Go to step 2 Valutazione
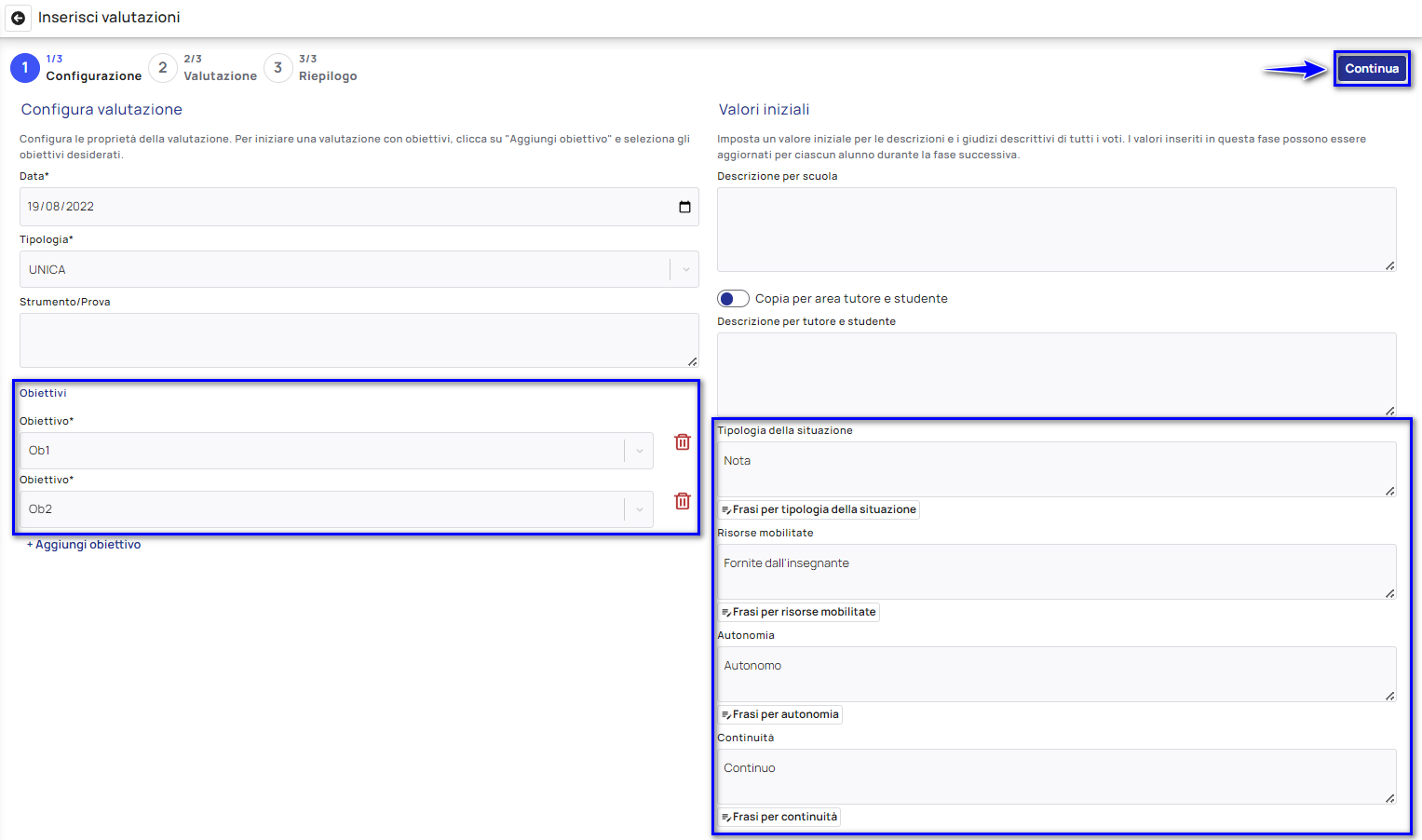This screenshot has width=1422, height=840. pos(163,68)
